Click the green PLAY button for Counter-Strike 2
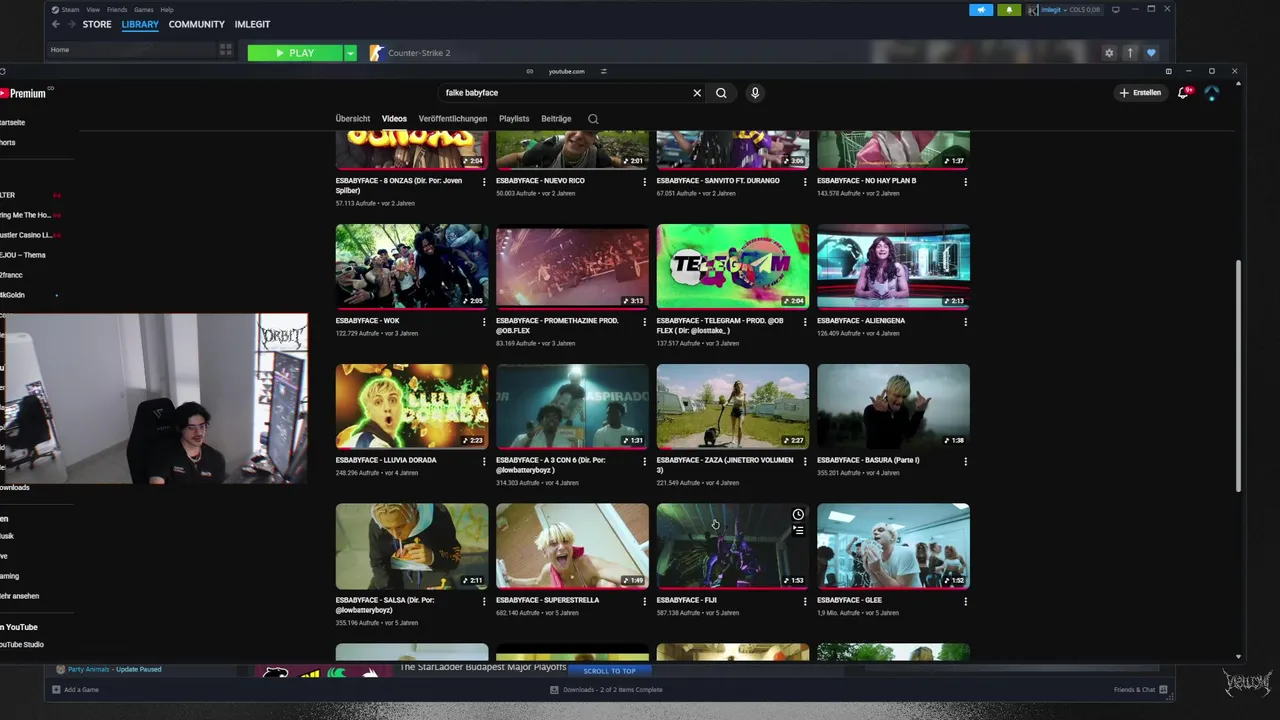1280x720 pixels. coord(295,53)
